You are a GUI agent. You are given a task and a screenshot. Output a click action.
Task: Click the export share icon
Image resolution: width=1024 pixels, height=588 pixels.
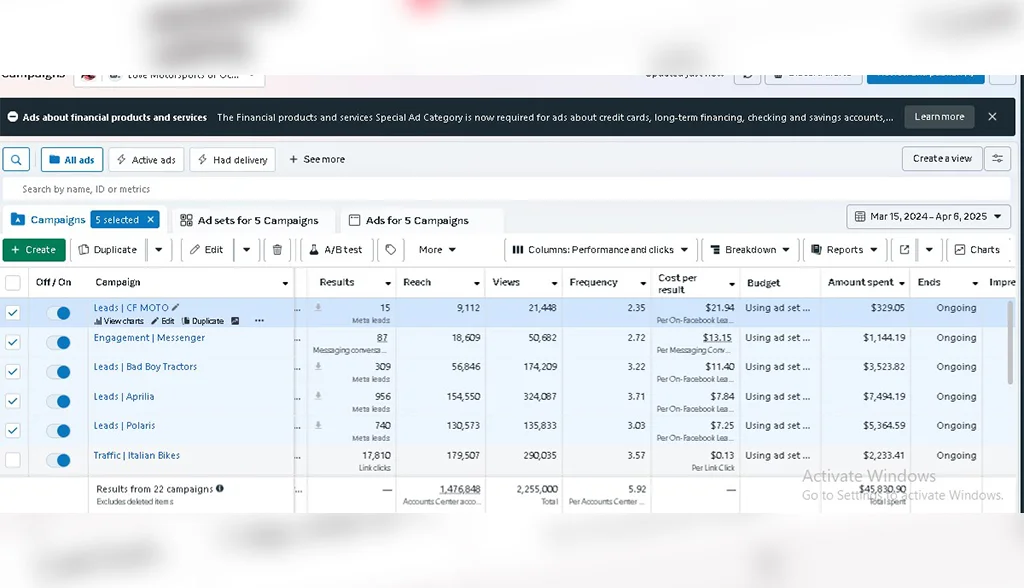coord(904,250)
